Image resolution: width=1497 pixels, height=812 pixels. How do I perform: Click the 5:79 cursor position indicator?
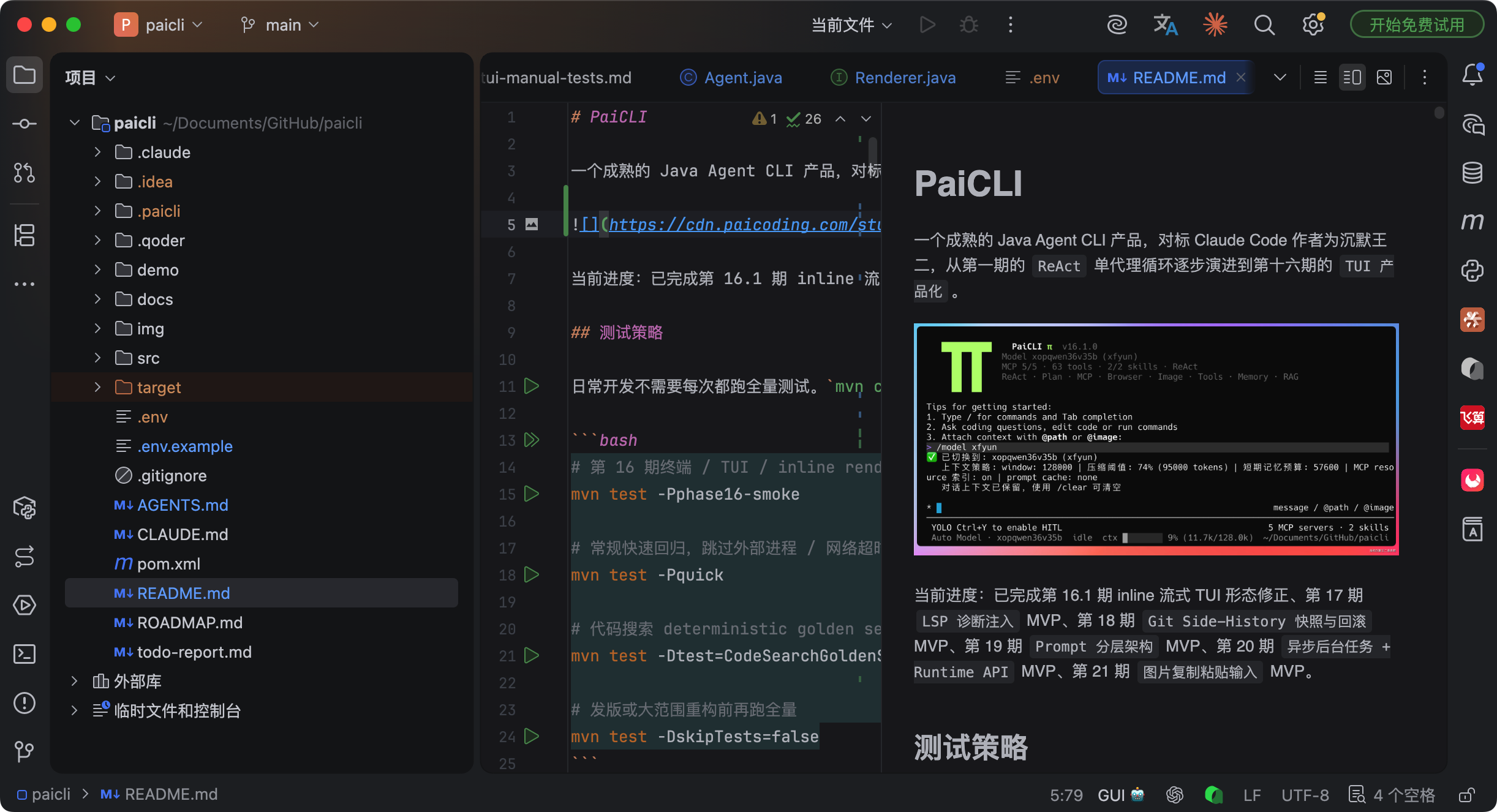(x=1066, y=795)
